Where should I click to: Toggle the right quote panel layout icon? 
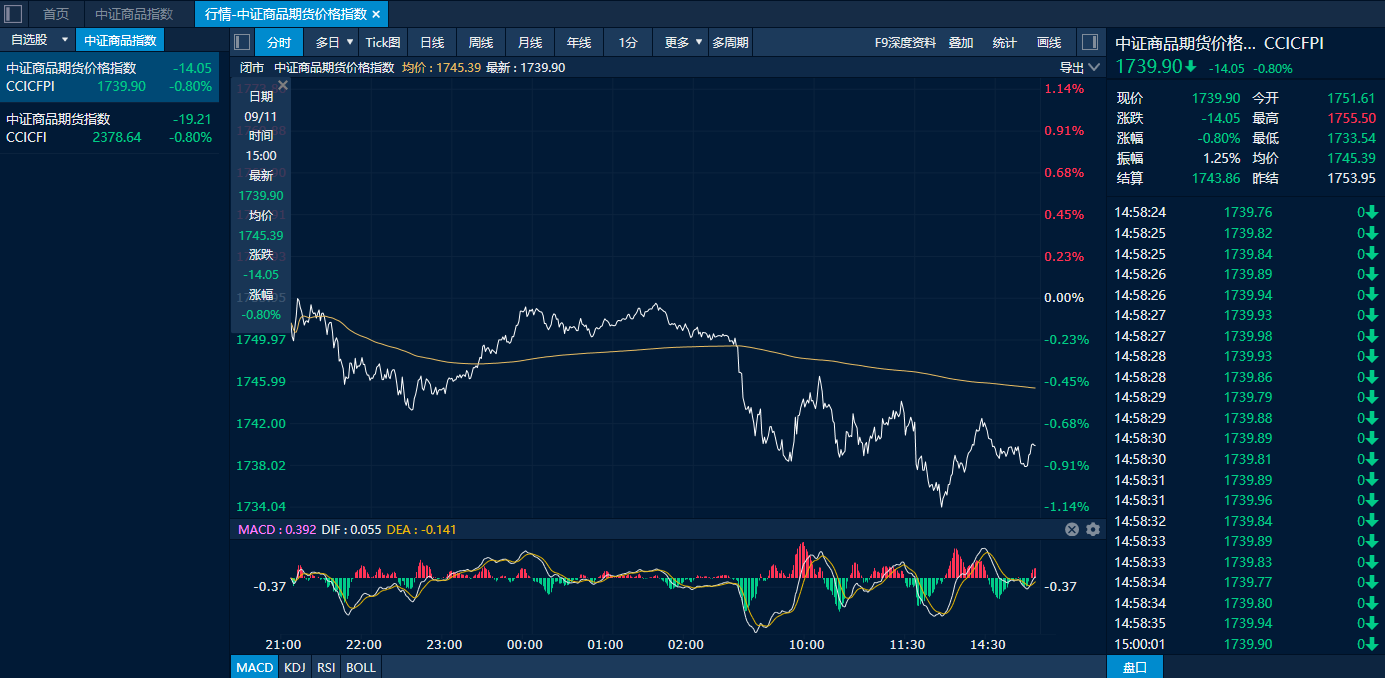point(1089,42)
